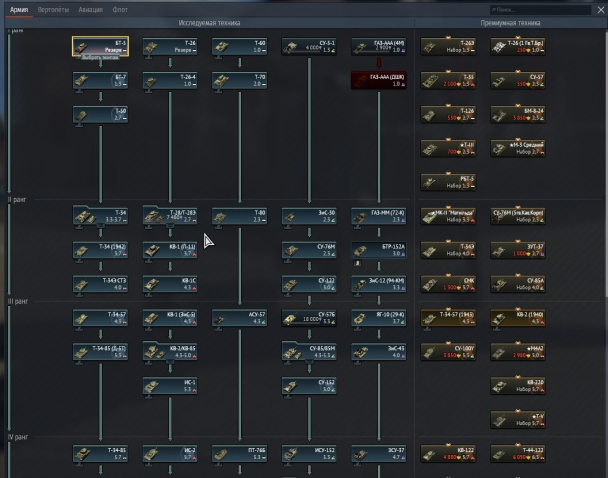608x478 pixels.
Task: Select the Т-50 tank card
Action: (x=100, y=114)
